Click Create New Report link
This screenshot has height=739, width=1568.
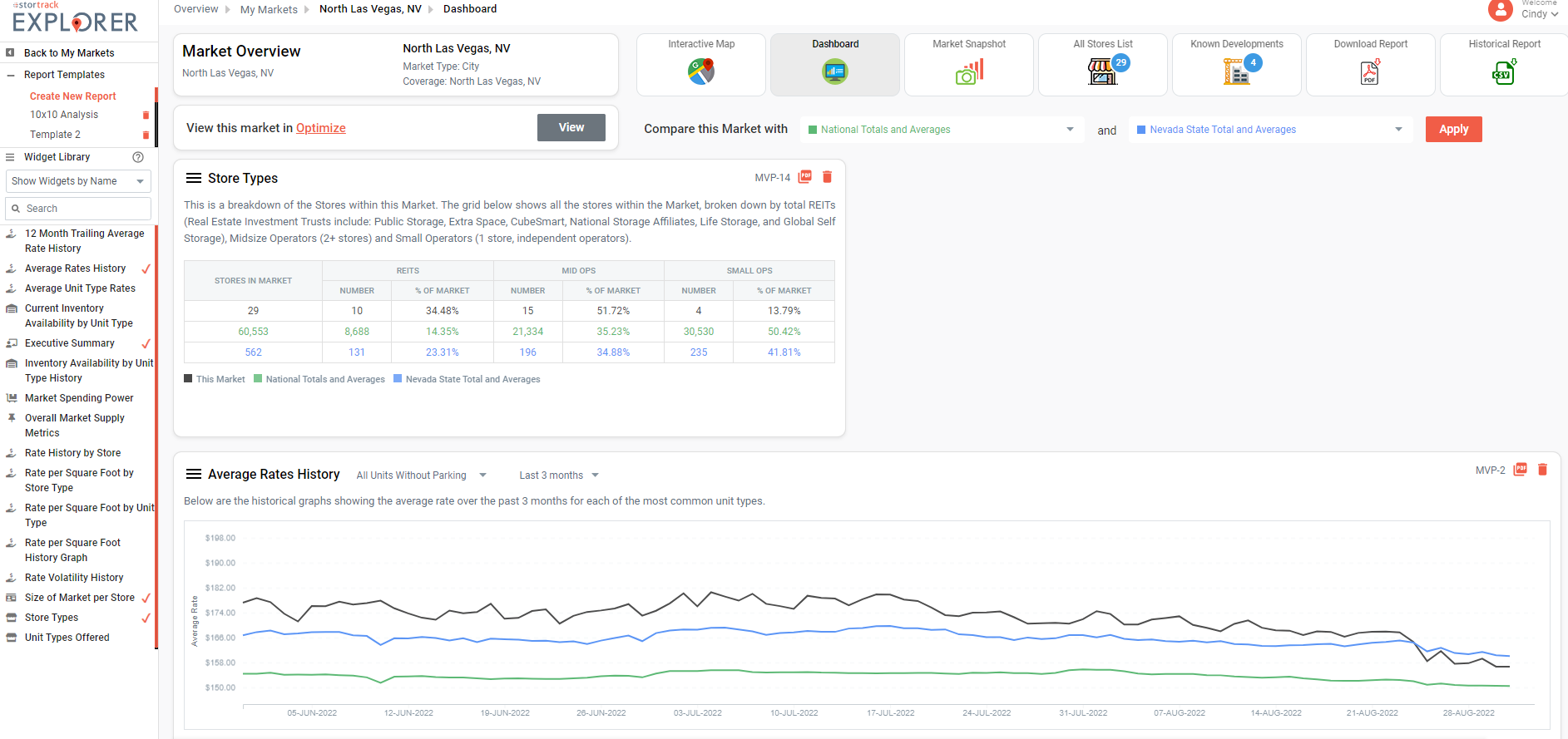(x=73, y=96)
